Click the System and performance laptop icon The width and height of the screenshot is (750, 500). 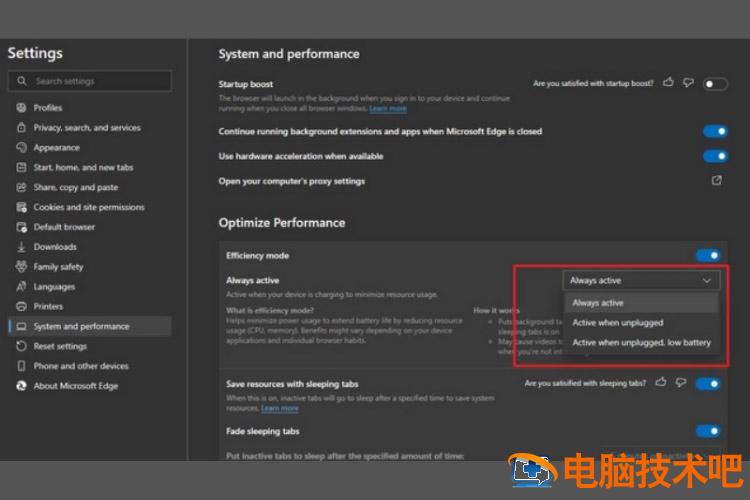pyautogui.click(x=22, y=326)
